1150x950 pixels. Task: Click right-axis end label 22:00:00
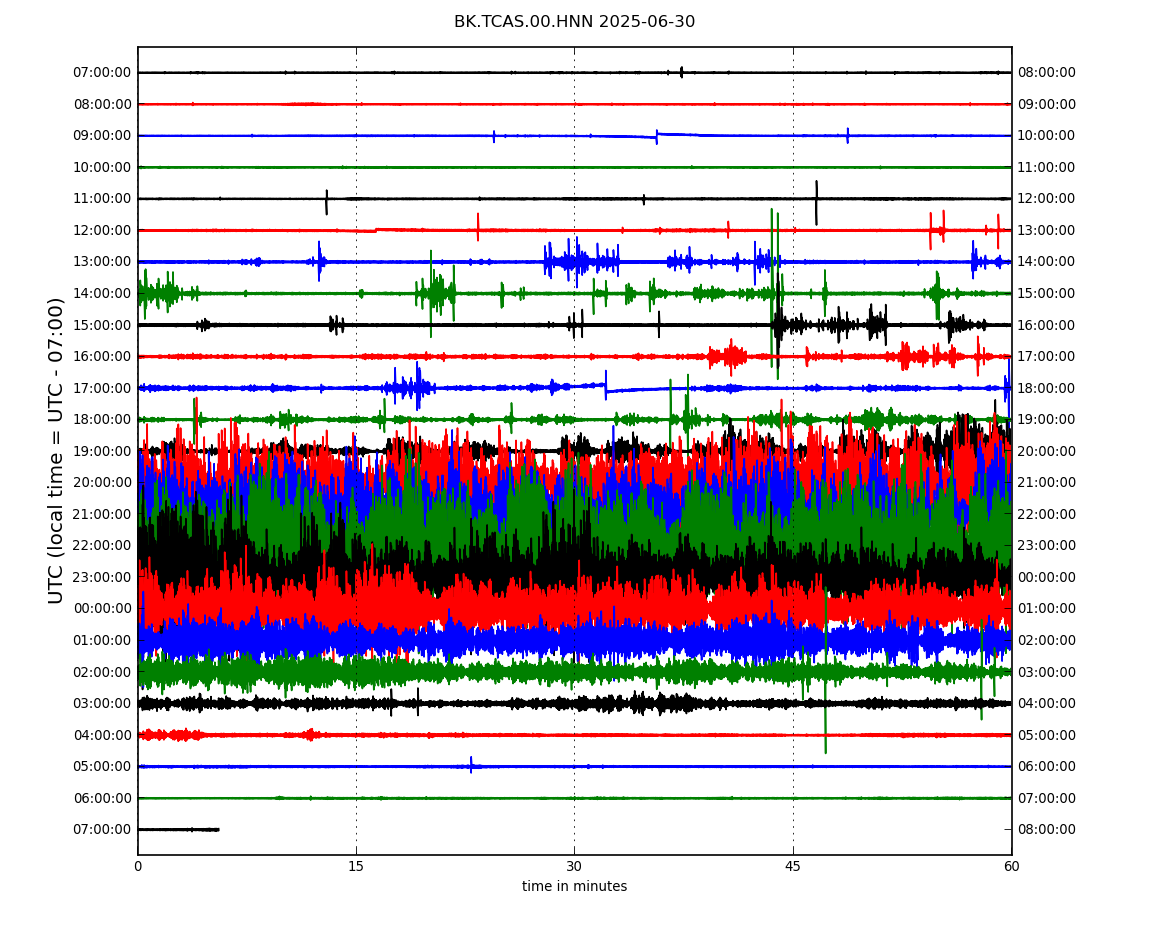[1047, 514]
